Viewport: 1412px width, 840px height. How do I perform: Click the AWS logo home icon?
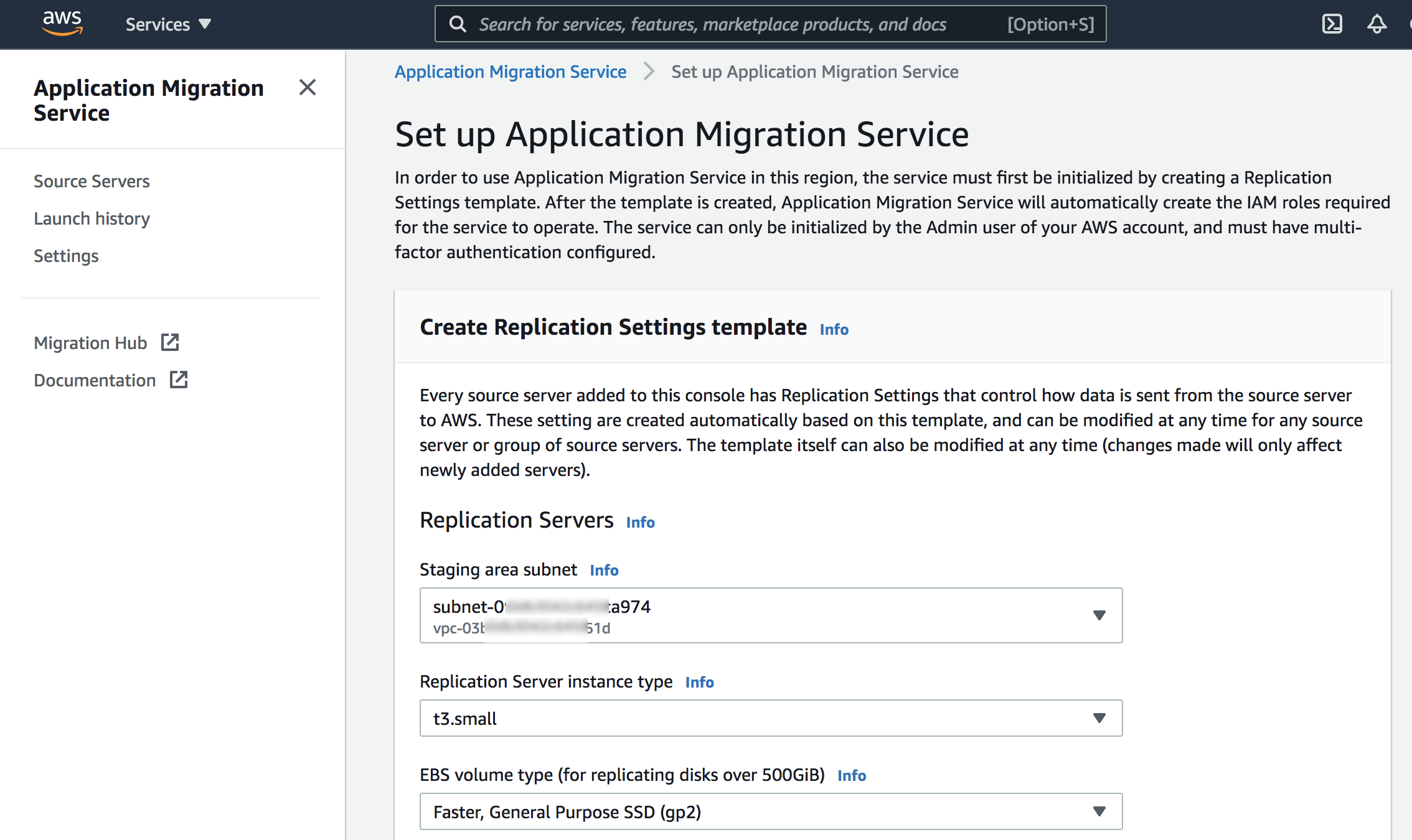[x=62, y=24]
